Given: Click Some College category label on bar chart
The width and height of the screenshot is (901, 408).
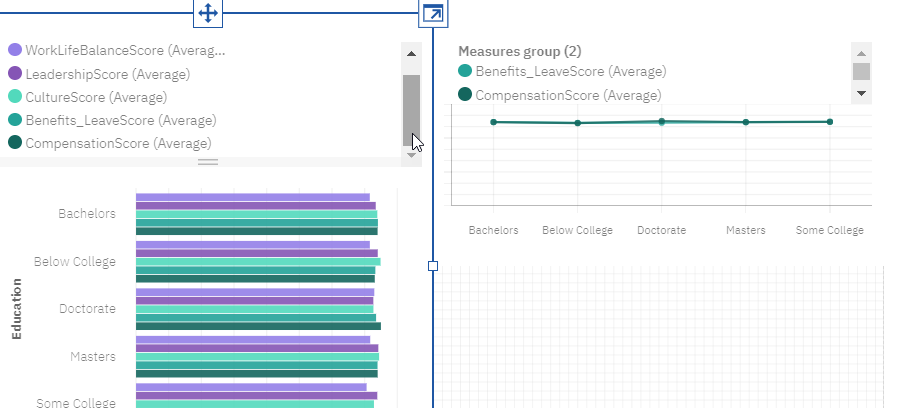Looking at the screenshot, I should 76,403.
